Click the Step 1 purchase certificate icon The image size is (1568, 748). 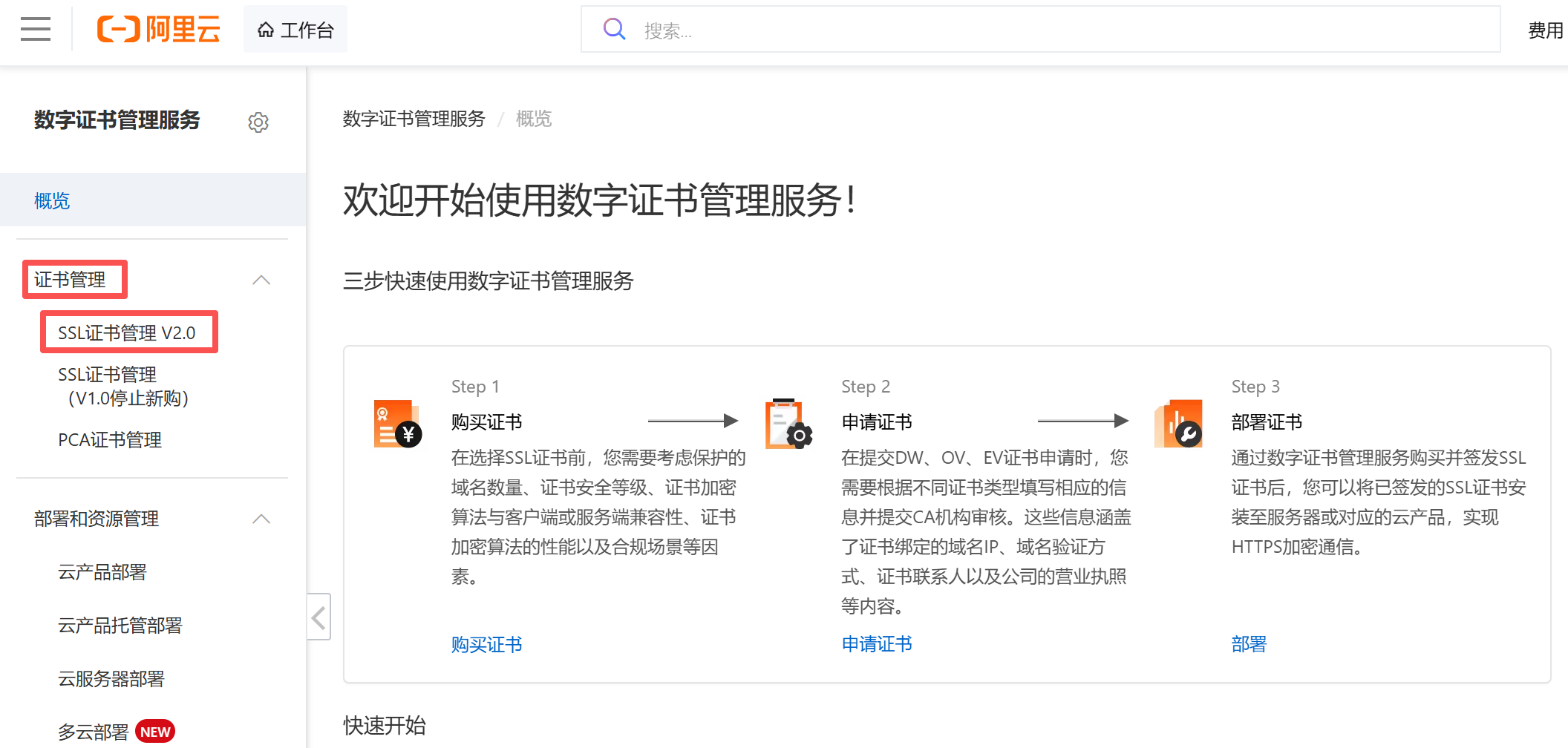398,424
